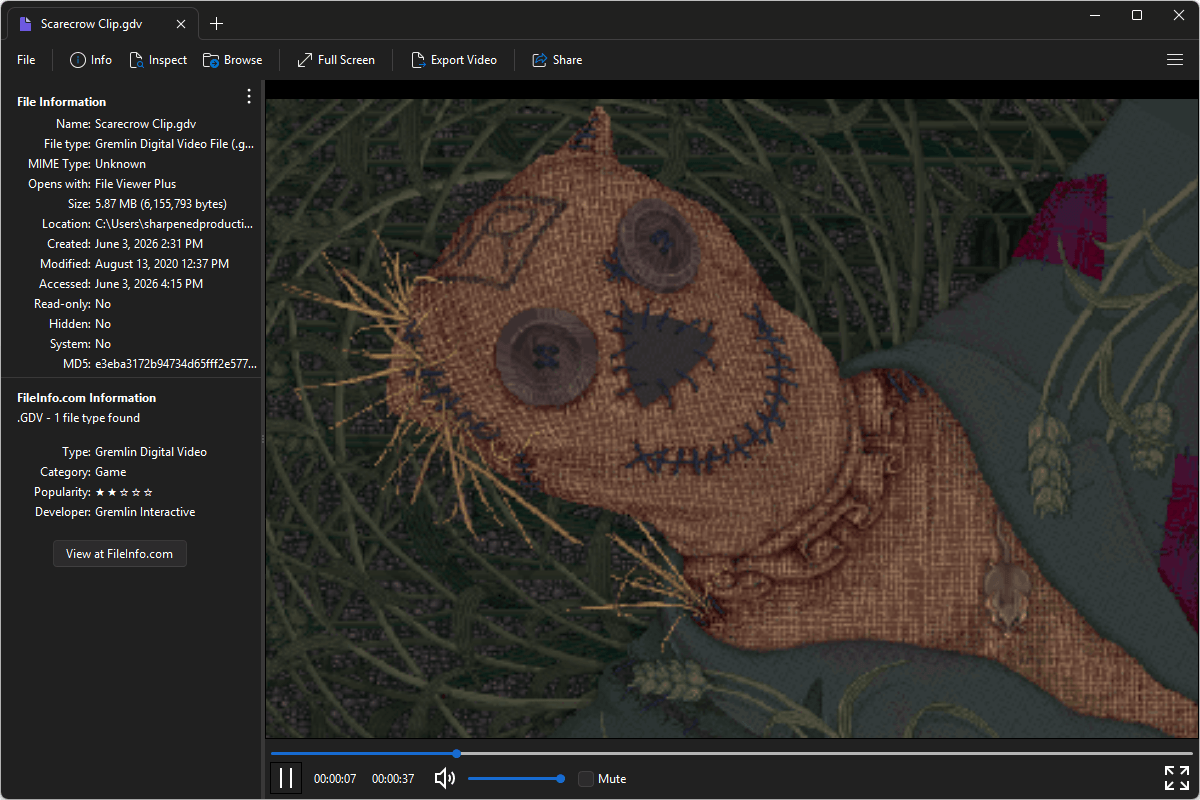Add a new tab with plus icon
Viewport: 1200px width, 800px height.
(216, 24)
